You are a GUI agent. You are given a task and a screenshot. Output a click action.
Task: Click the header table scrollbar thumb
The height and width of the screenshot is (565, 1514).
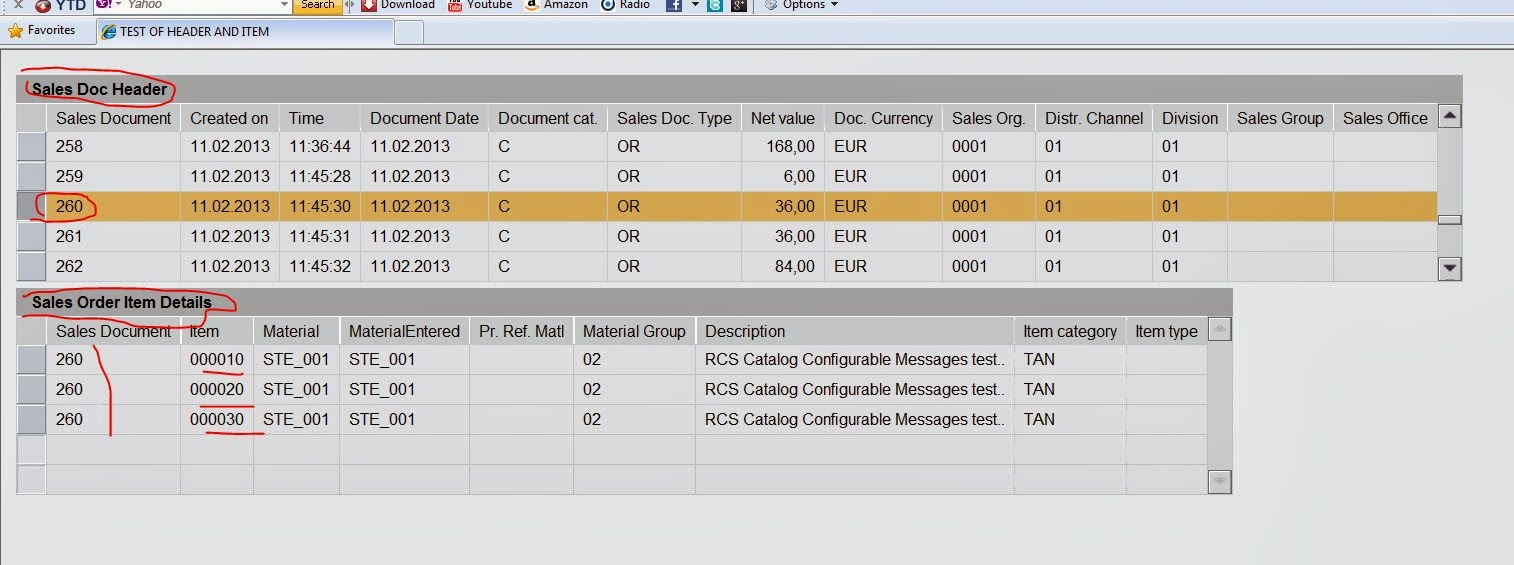pyautogui.click(x=1449, y=219)
